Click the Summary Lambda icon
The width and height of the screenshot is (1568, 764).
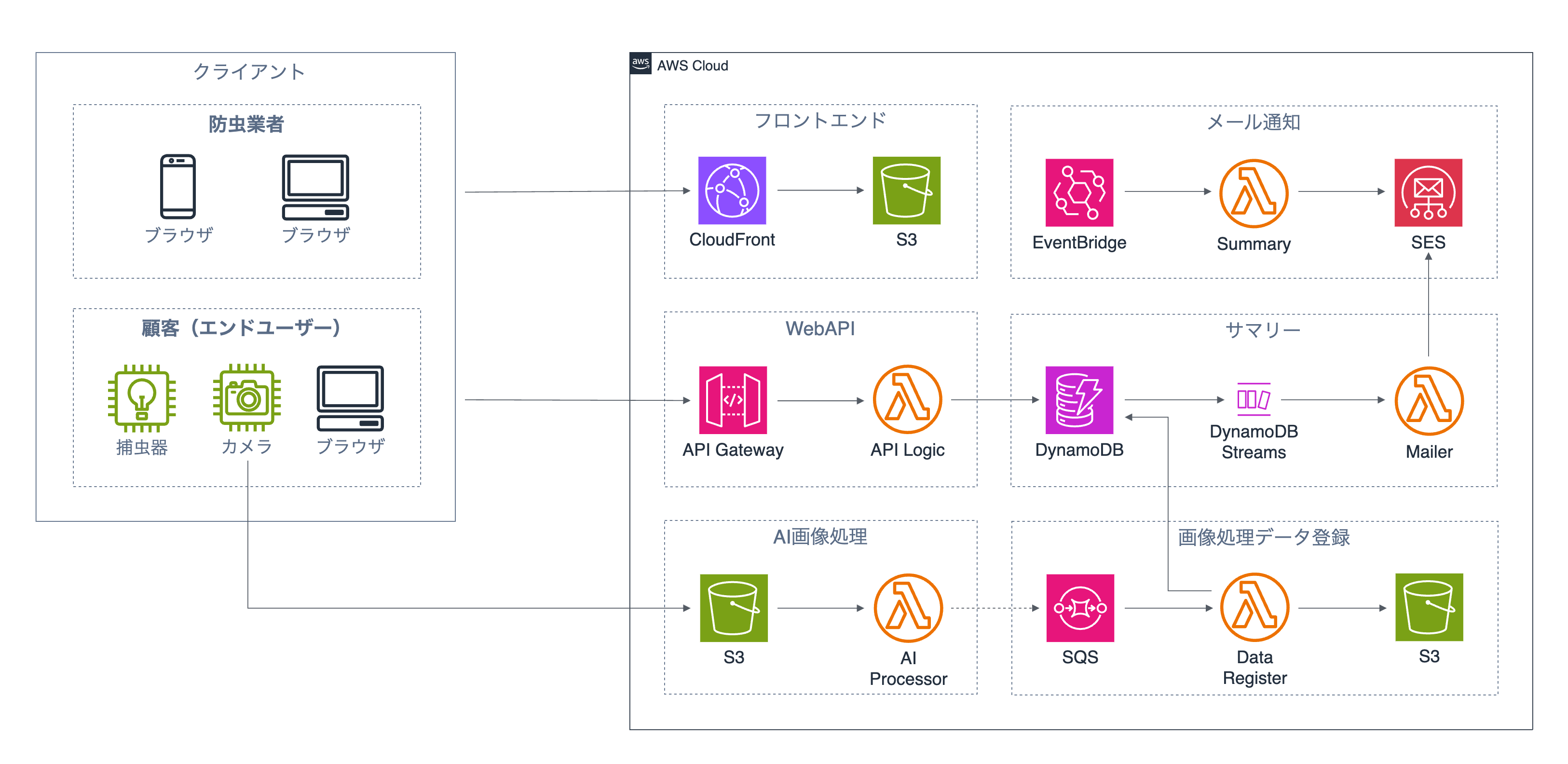(1254, 193)
